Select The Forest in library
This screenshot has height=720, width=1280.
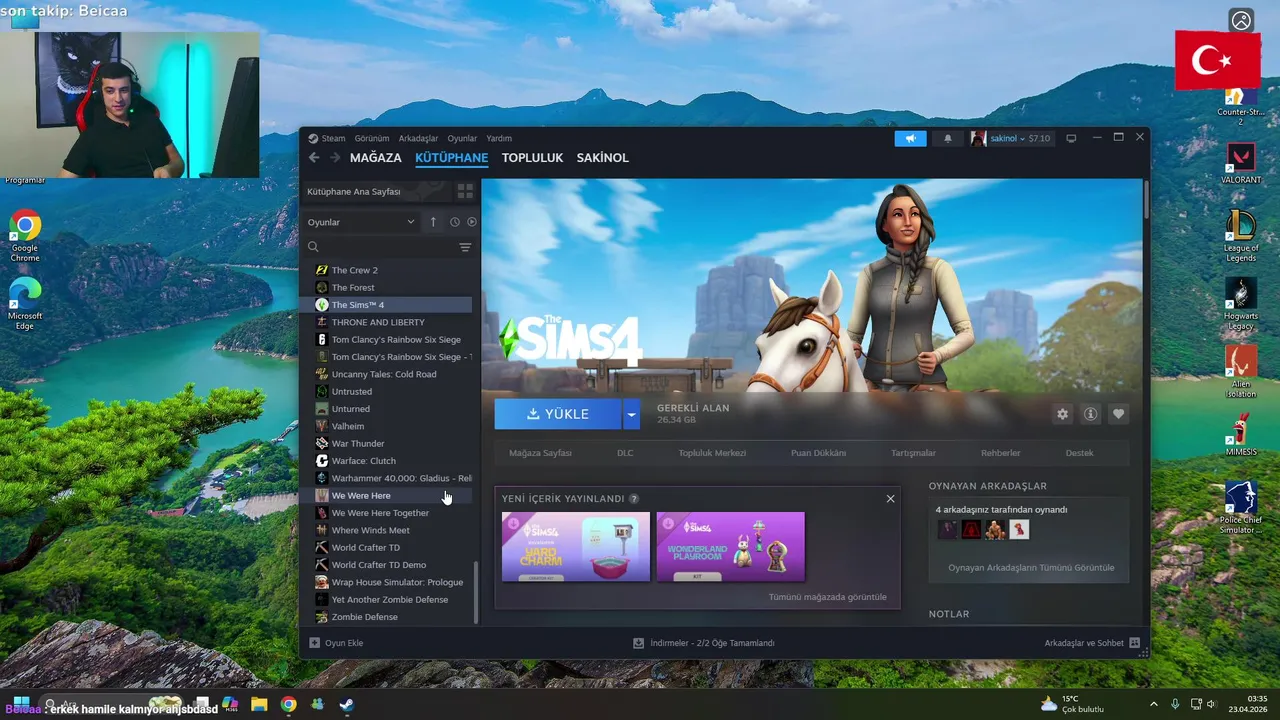(x=387, y=288)
